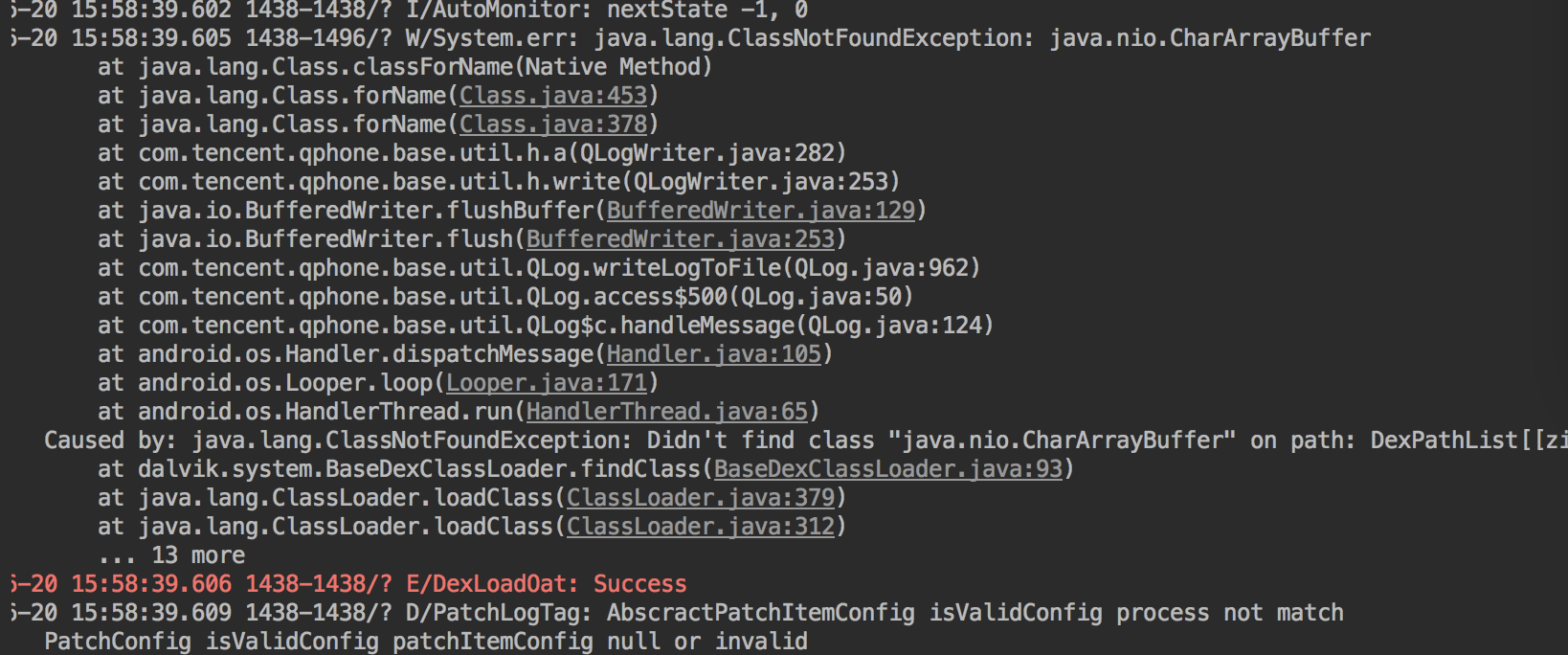Jump to ClassLoader.java:312 source
1568x655 pixels.
click(x=700, y=527)
